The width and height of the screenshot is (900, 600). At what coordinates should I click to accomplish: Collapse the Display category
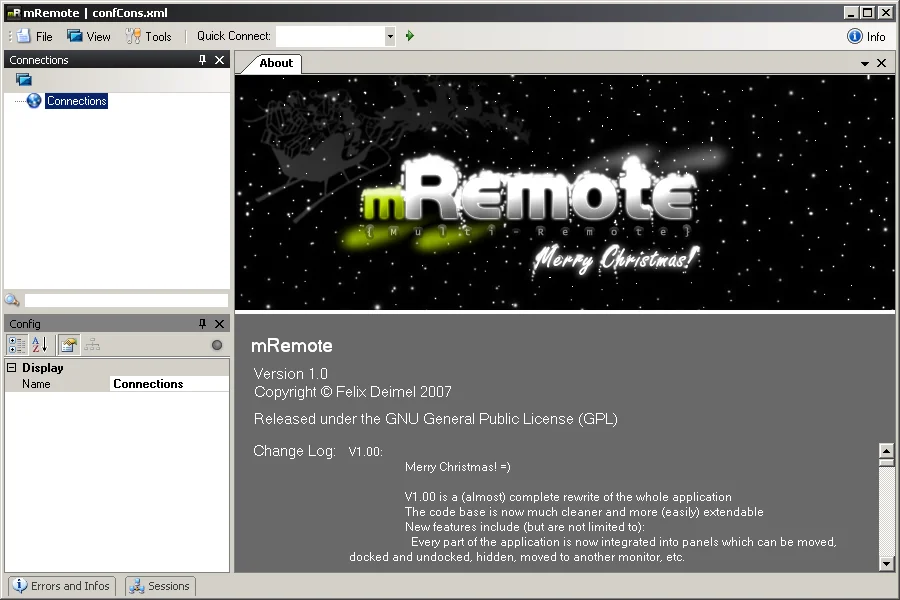coord(11,367)
